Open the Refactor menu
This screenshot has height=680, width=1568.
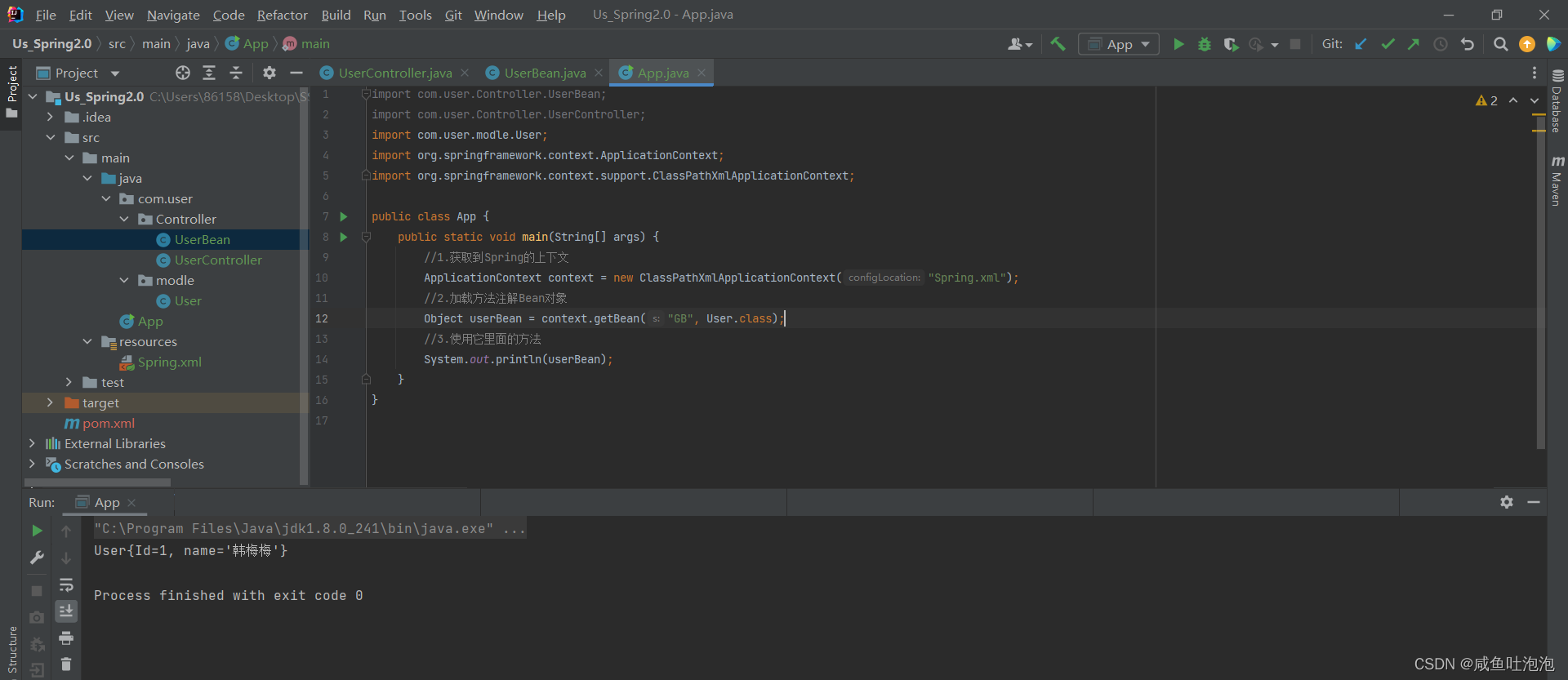[x=282, y=15]
